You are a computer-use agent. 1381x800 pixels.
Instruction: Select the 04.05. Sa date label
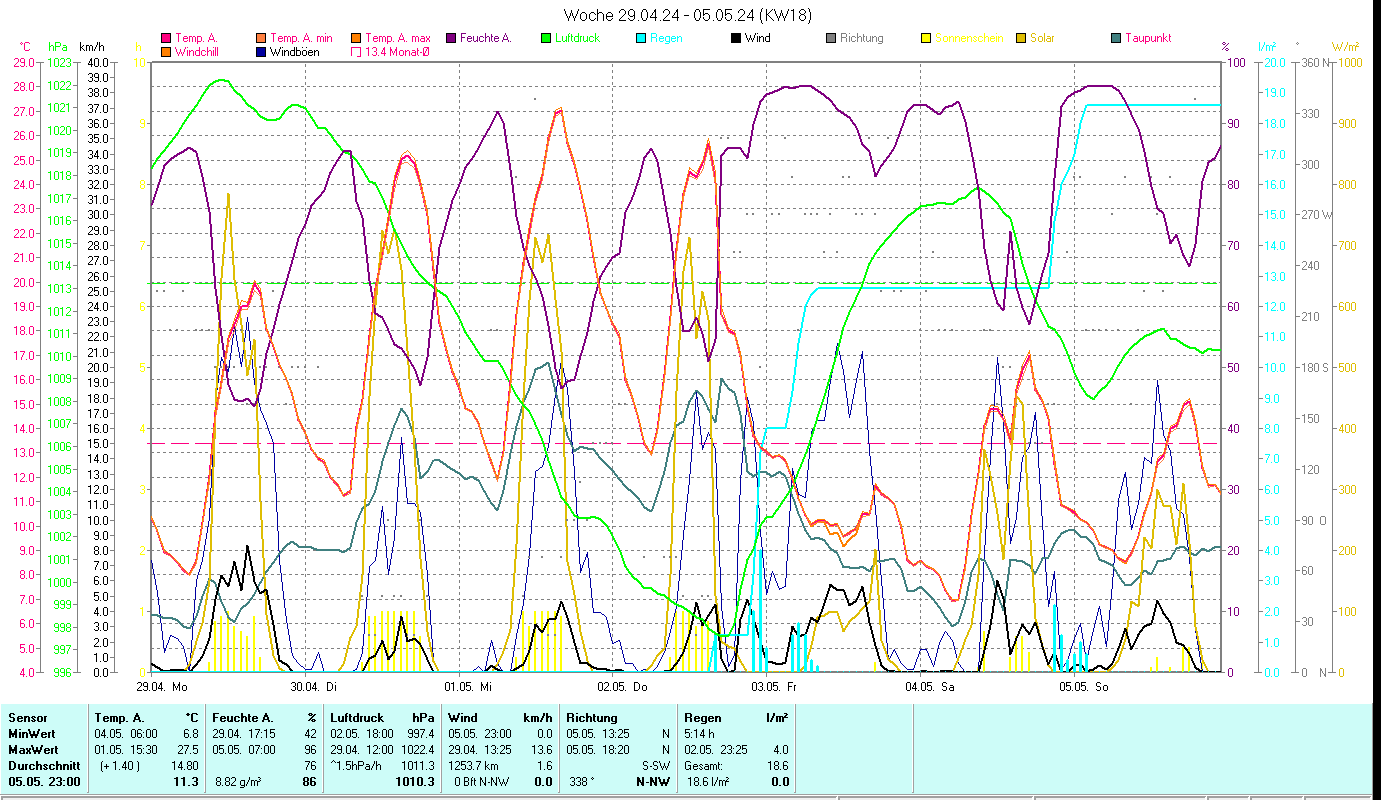[929, 687]
